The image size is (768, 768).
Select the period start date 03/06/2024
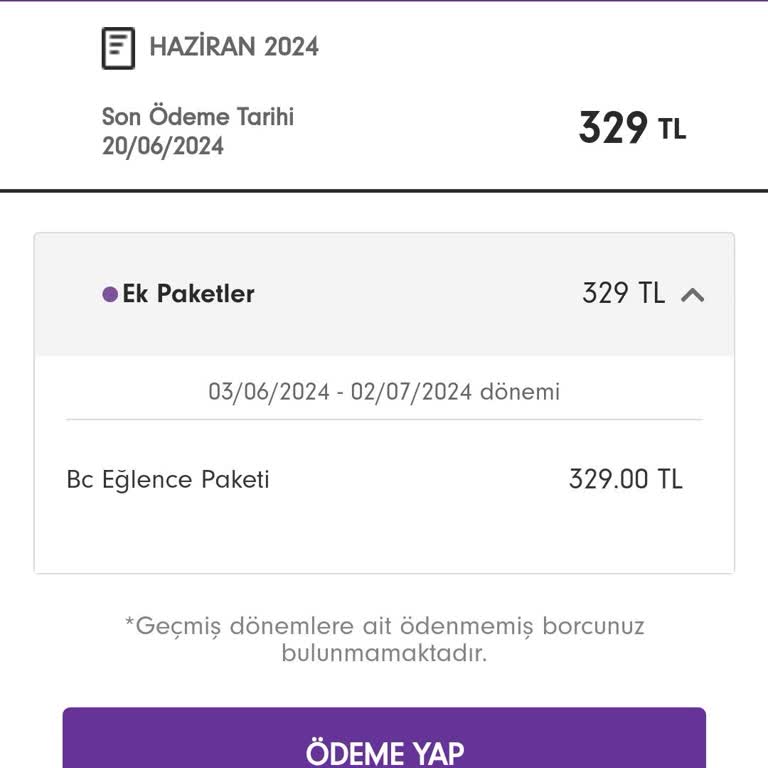pyautogui.click(x=269, y=392)
